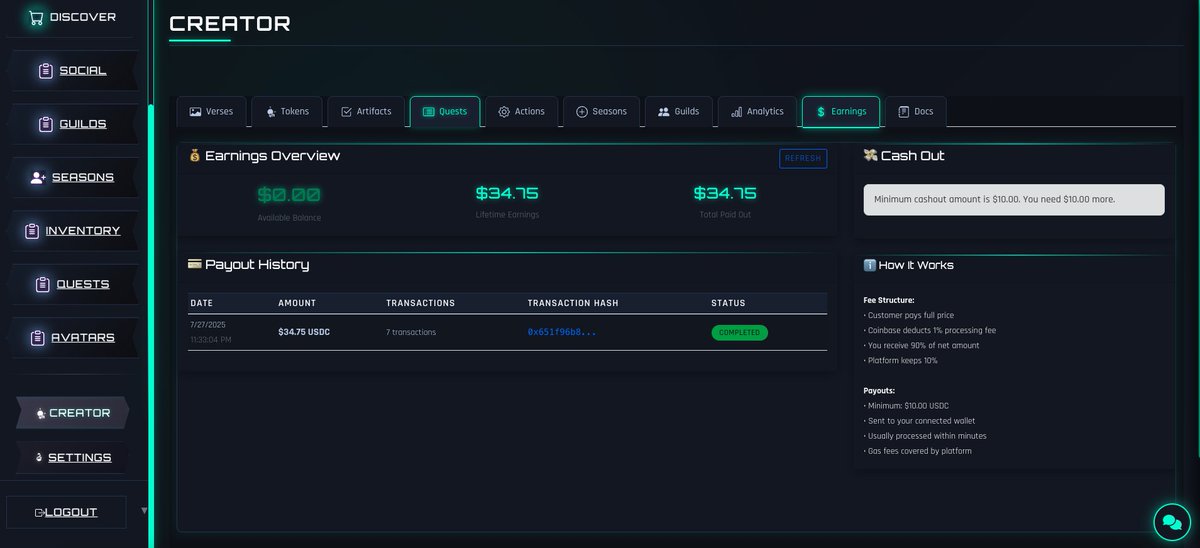The image size is (1200, 548).
Task: Click the Transaction Hash column header
Action: click(573, 303)
